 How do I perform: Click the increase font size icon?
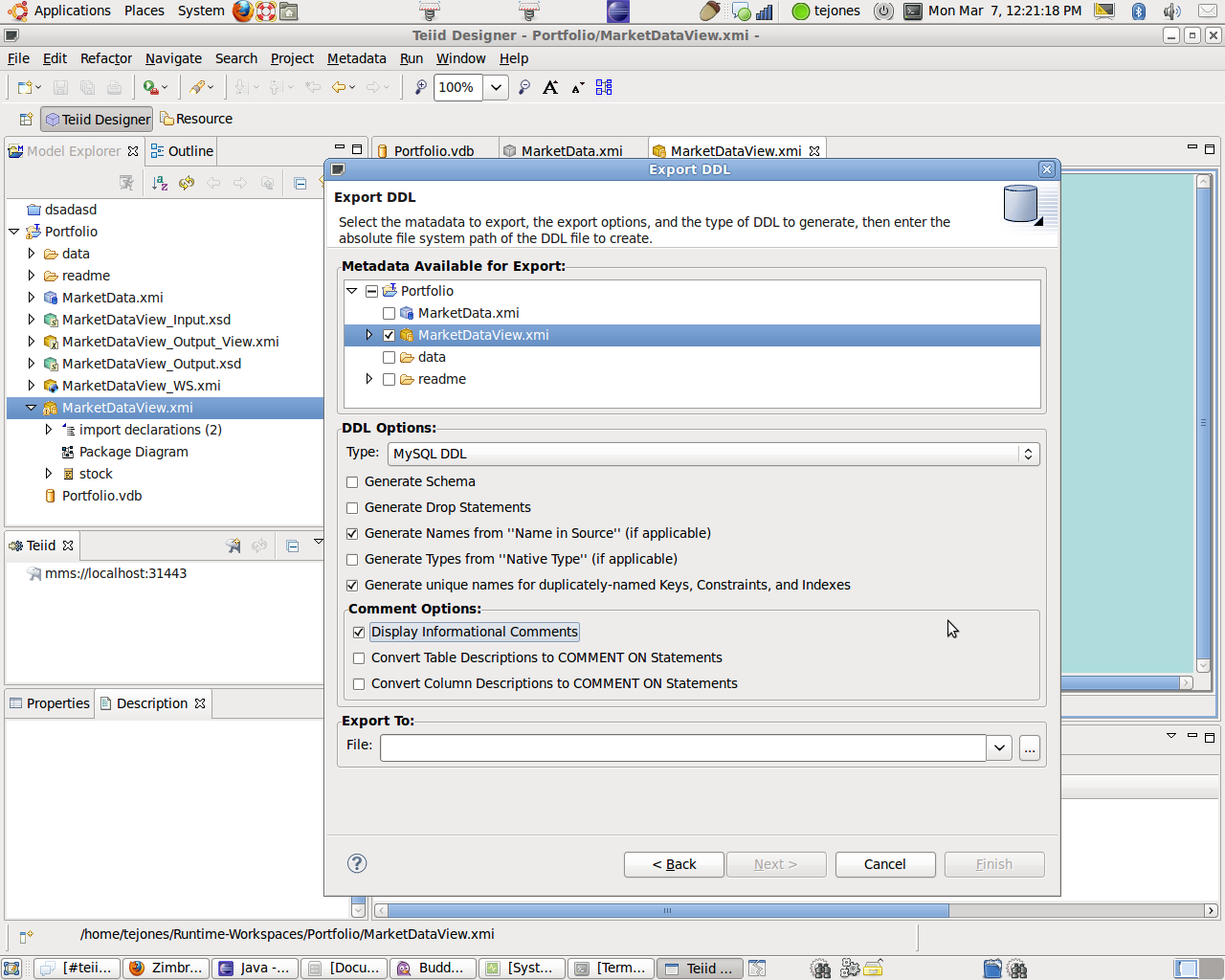550,87
